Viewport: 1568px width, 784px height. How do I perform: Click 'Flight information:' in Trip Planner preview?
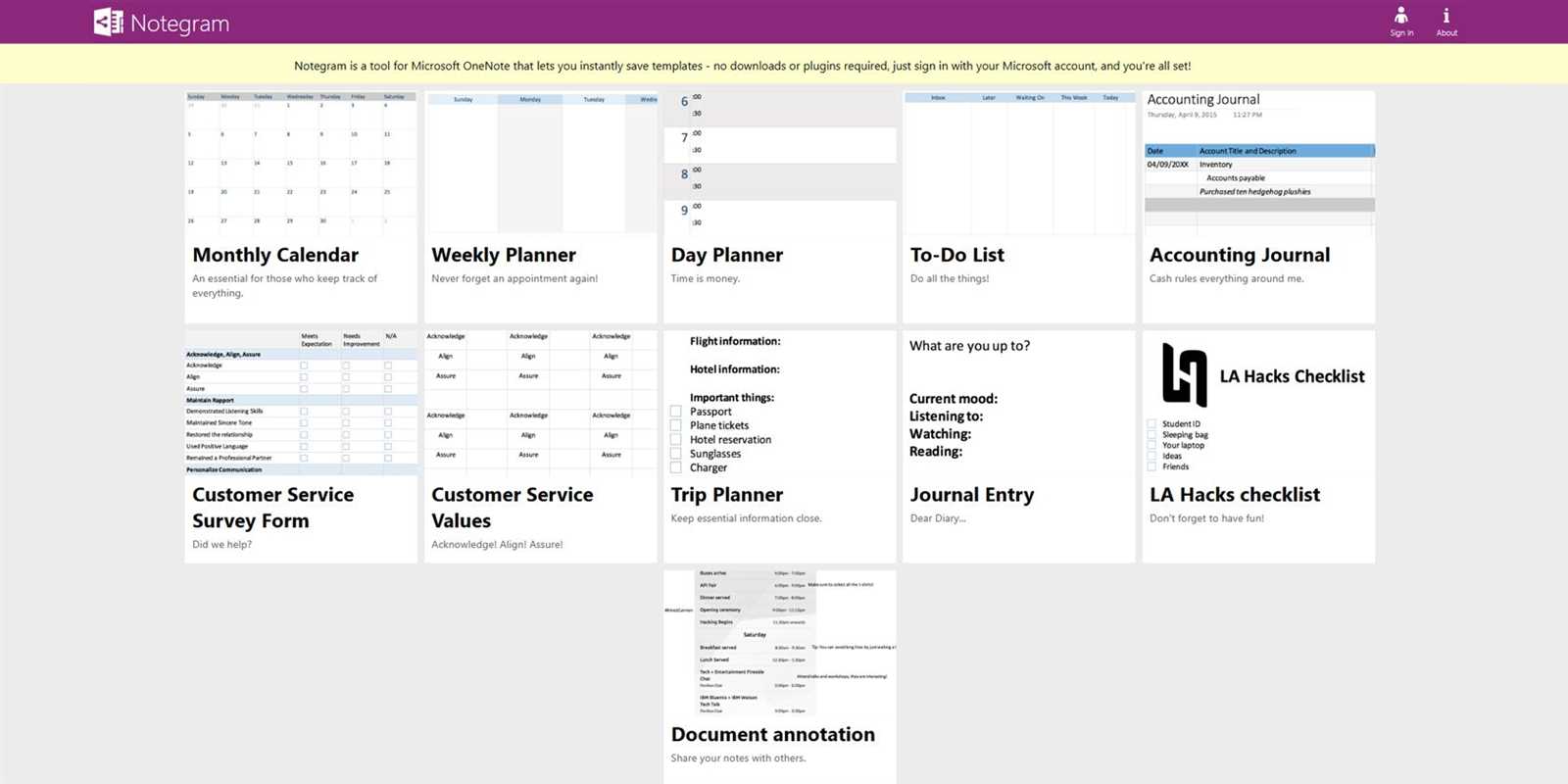[735, 341]
